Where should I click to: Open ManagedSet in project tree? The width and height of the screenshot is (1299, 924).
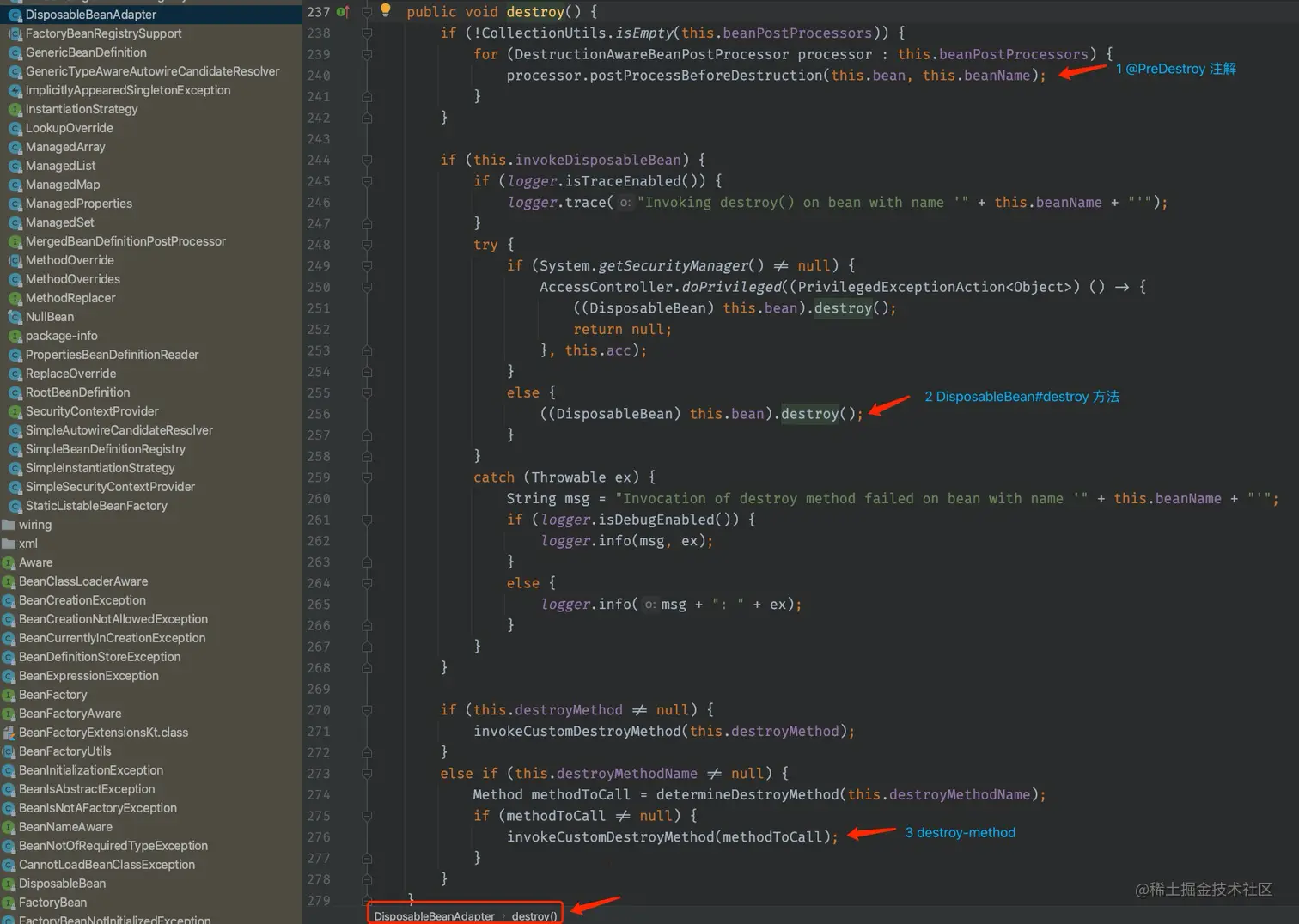60,222
